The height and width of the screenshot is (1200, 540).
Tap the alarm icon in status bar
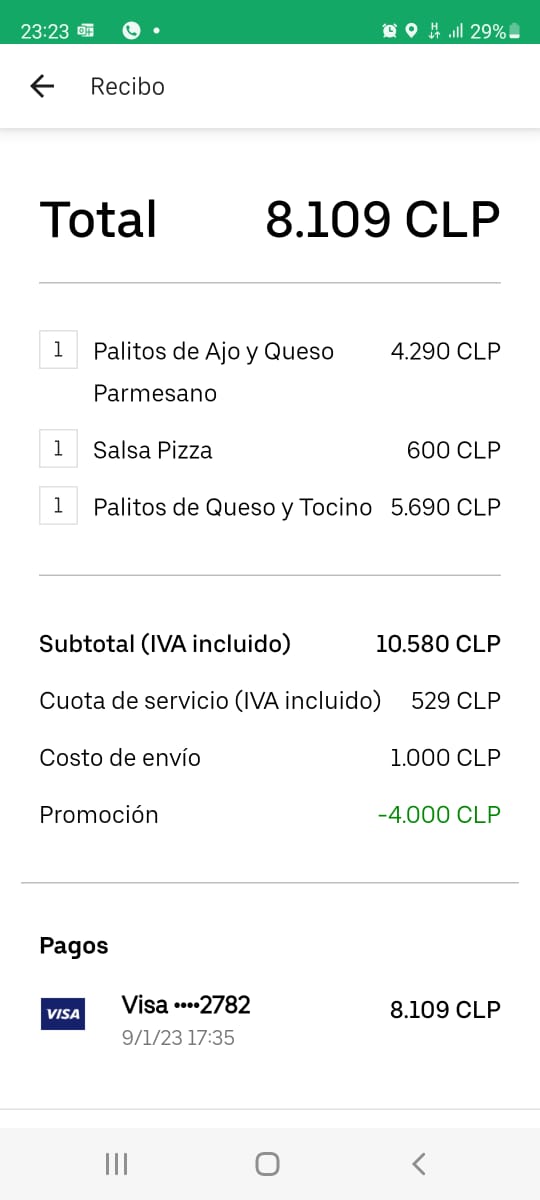(x=390, y=31)
